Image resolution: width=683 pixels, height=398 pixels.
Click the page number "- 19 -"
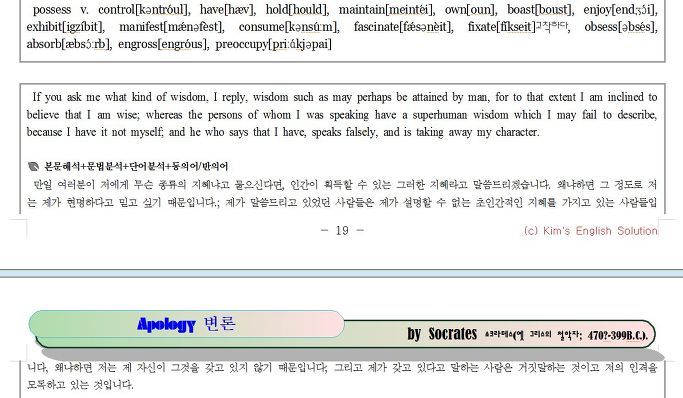pyautogui.click(x=342, y=231)
